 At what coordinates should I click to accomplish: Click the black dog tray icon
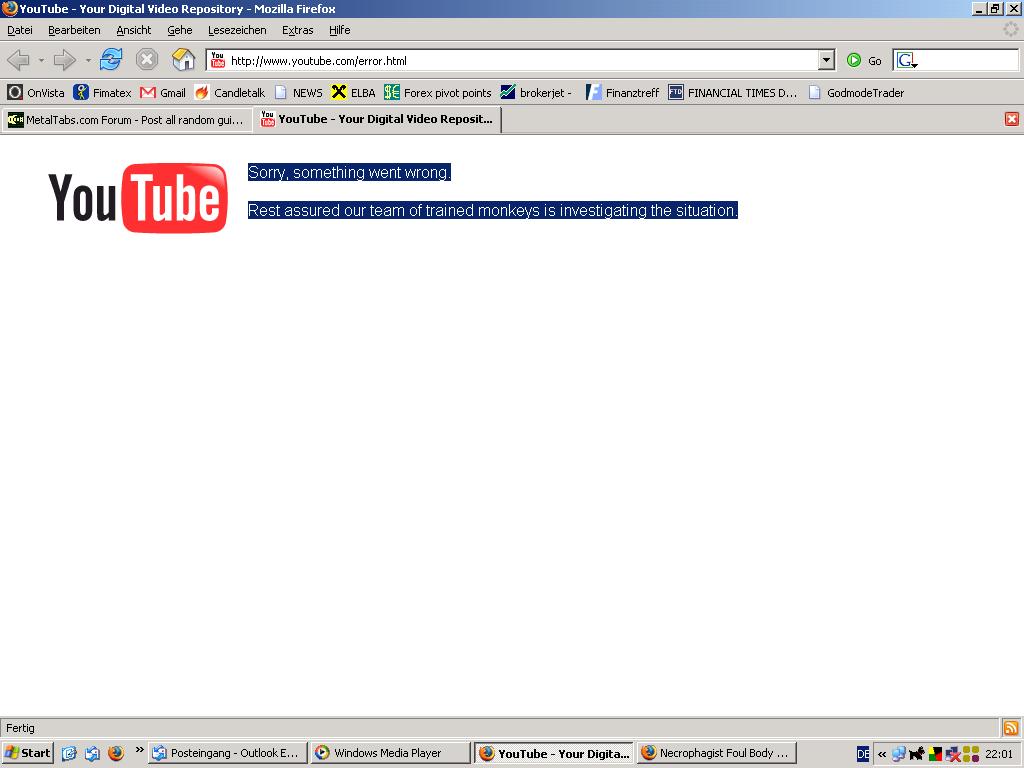pos(917,754)
